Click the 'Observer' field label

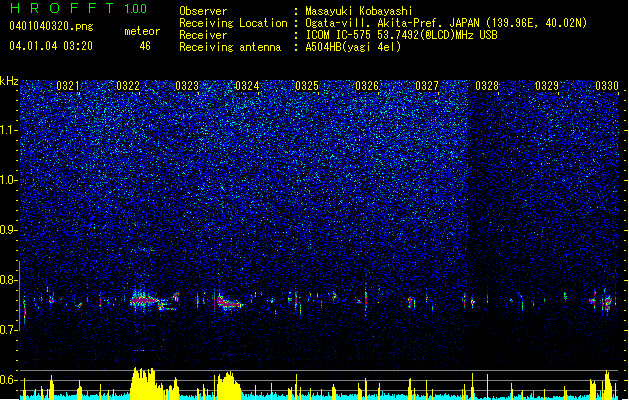coord(203,11)
